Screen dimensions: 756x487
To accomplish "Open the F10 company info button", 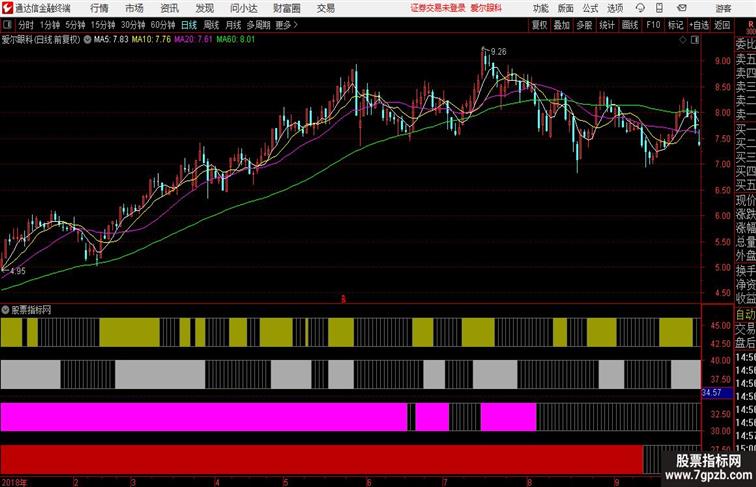I will pyautogui.click(x=653, y=25).
